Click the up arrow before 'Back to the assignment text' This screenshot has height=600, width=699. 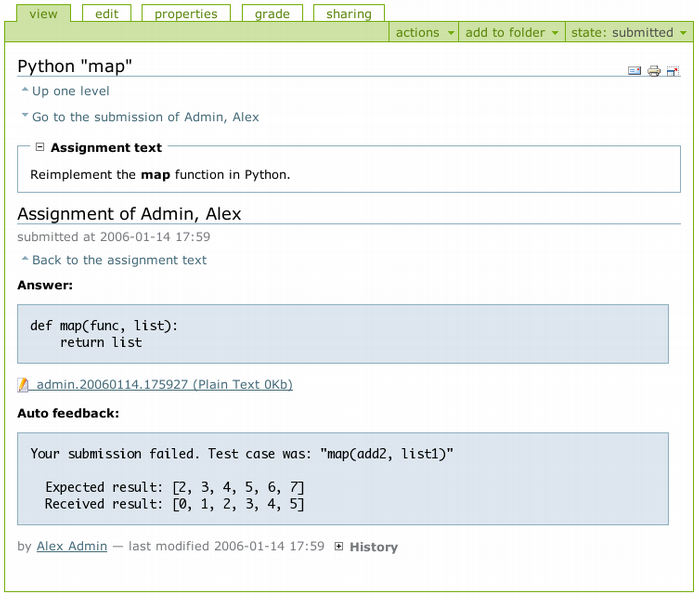coord(25,260)
